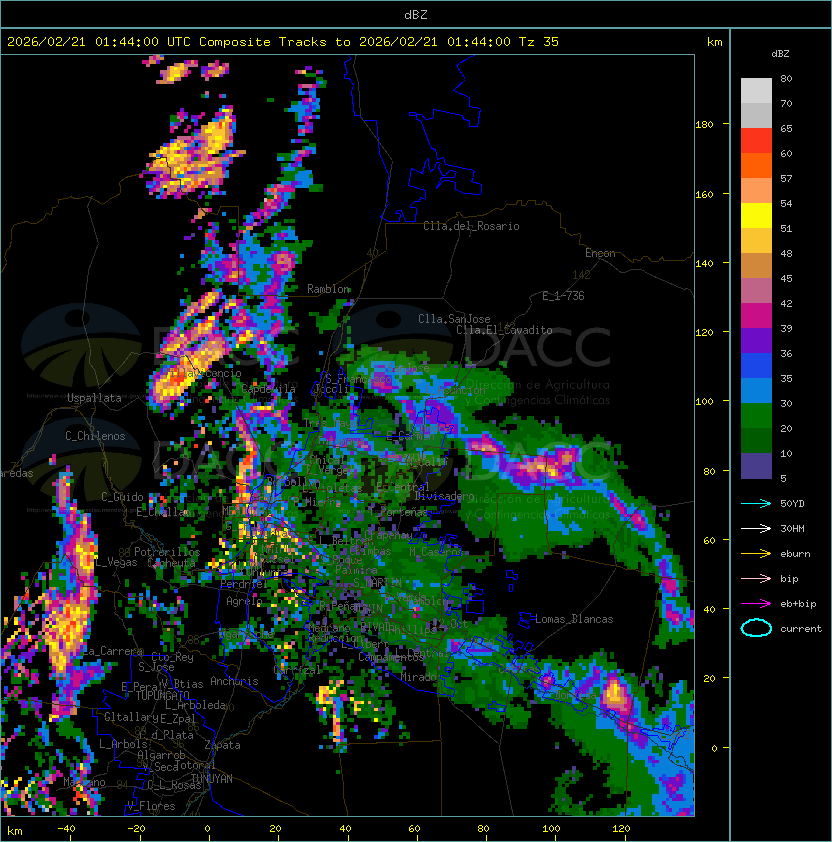Click the 'dBZ' title at top center
Screen dimensions: 832x842
[x=416, y=14]
